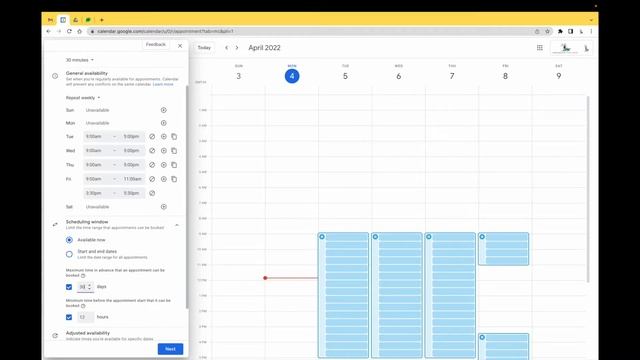
Task: Click the days stepper arrows
Action: point(90,287)
